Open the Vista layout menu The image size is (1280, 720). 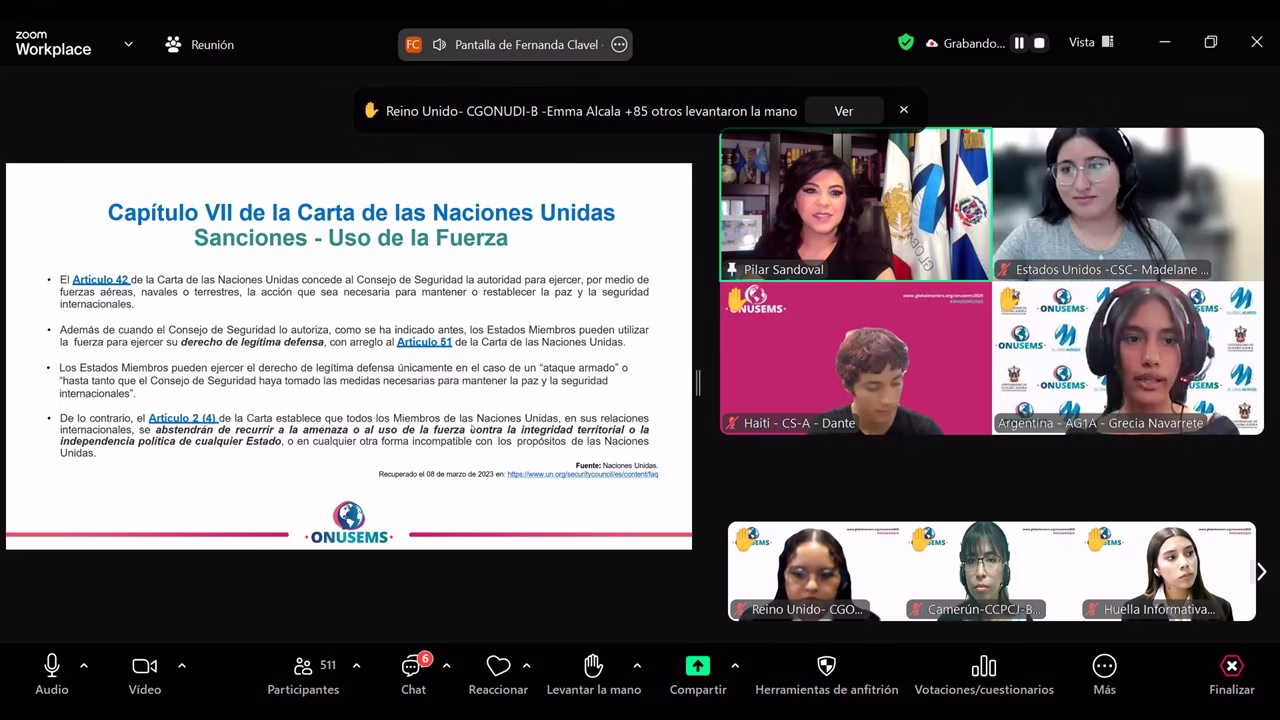click(1091, 43)
